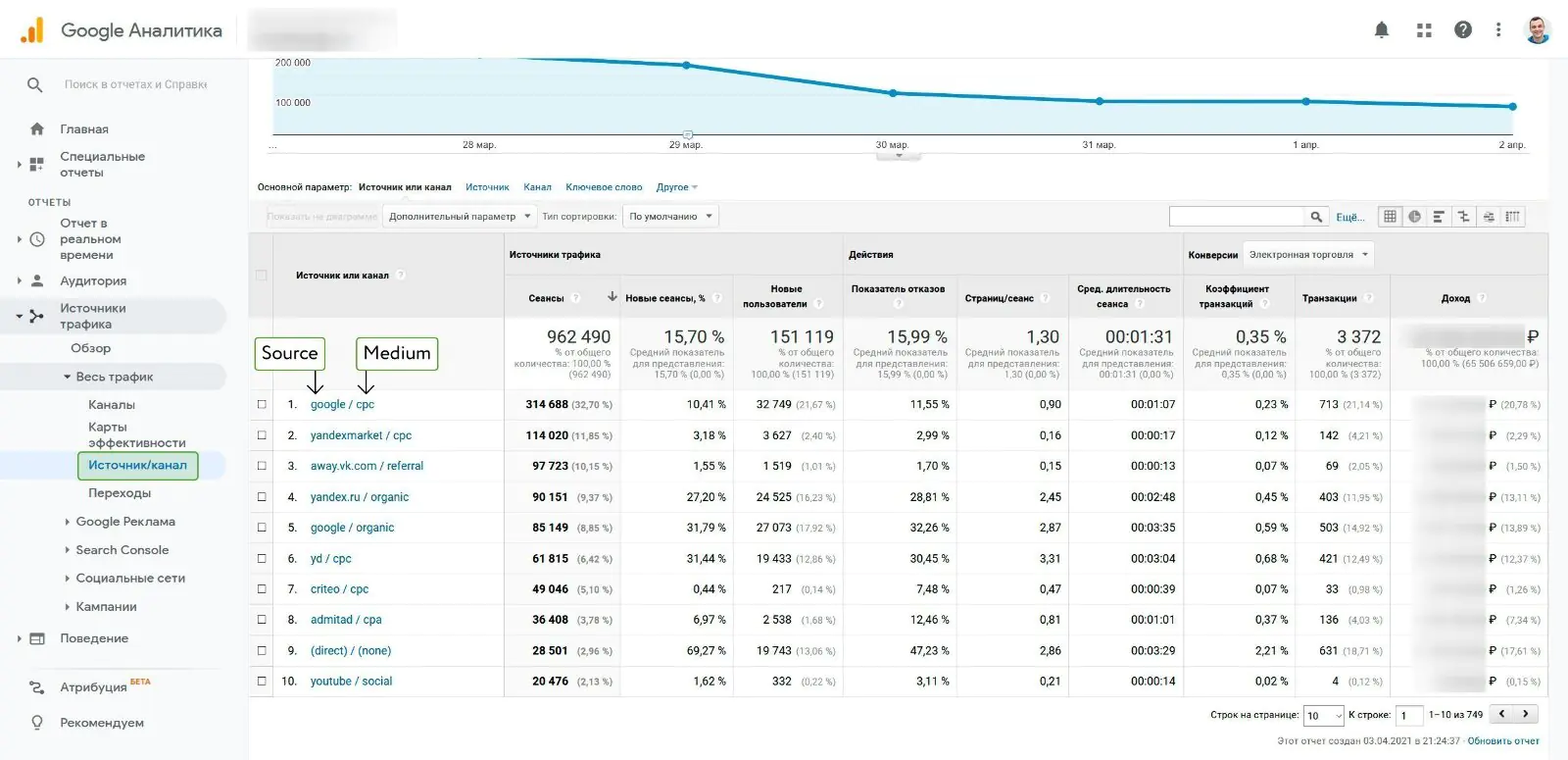
Task: Go to next page of rows
Action: coord(1526,715)
